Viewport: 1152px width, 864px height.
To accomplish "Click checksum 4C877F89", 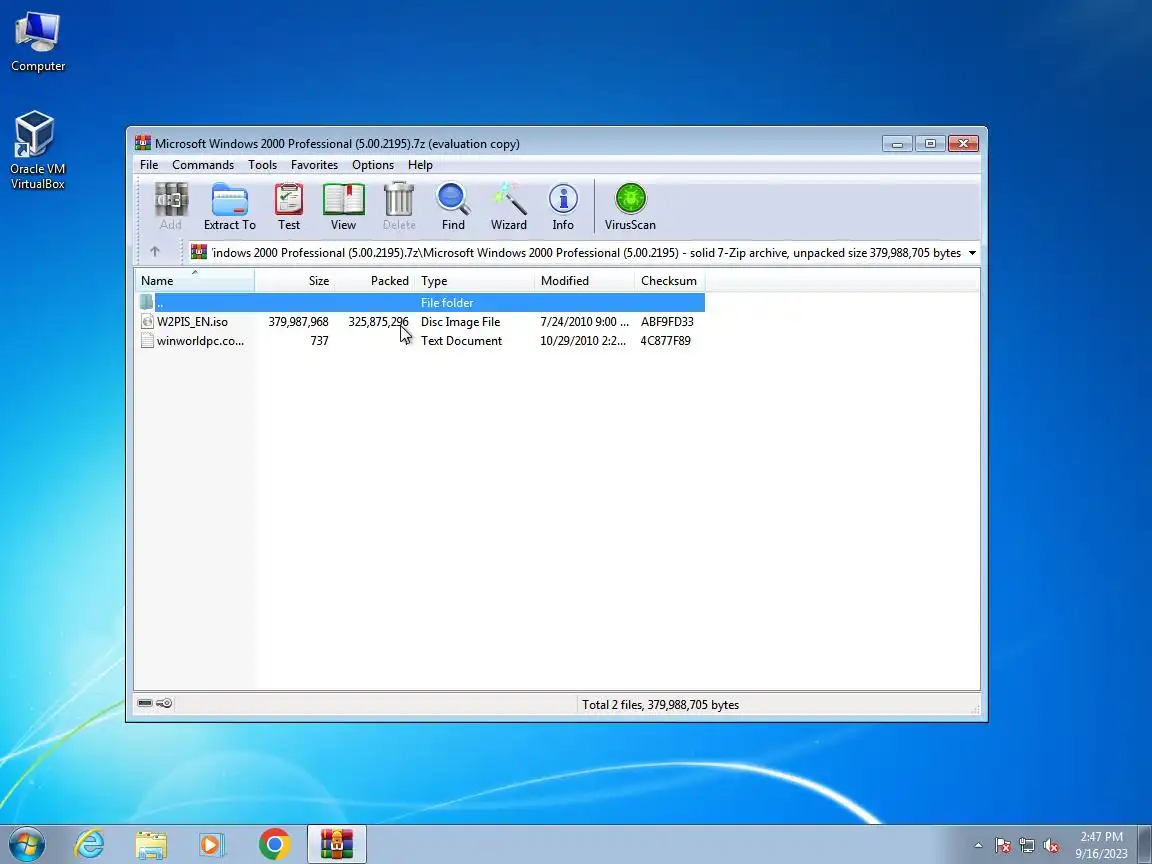I will pyautogui.click(x=666, y=341).
